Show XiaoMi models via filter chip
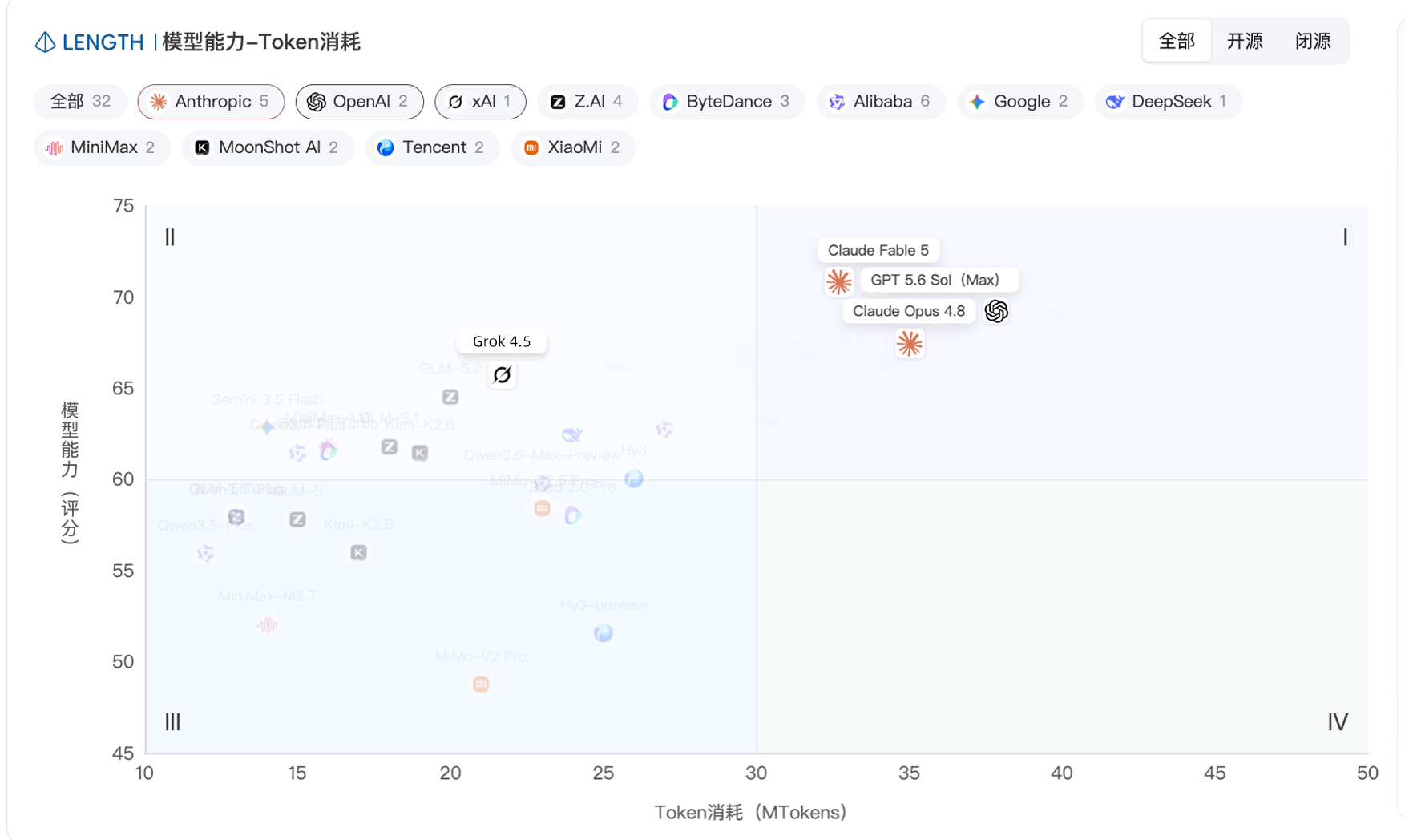 click(573, 147)
